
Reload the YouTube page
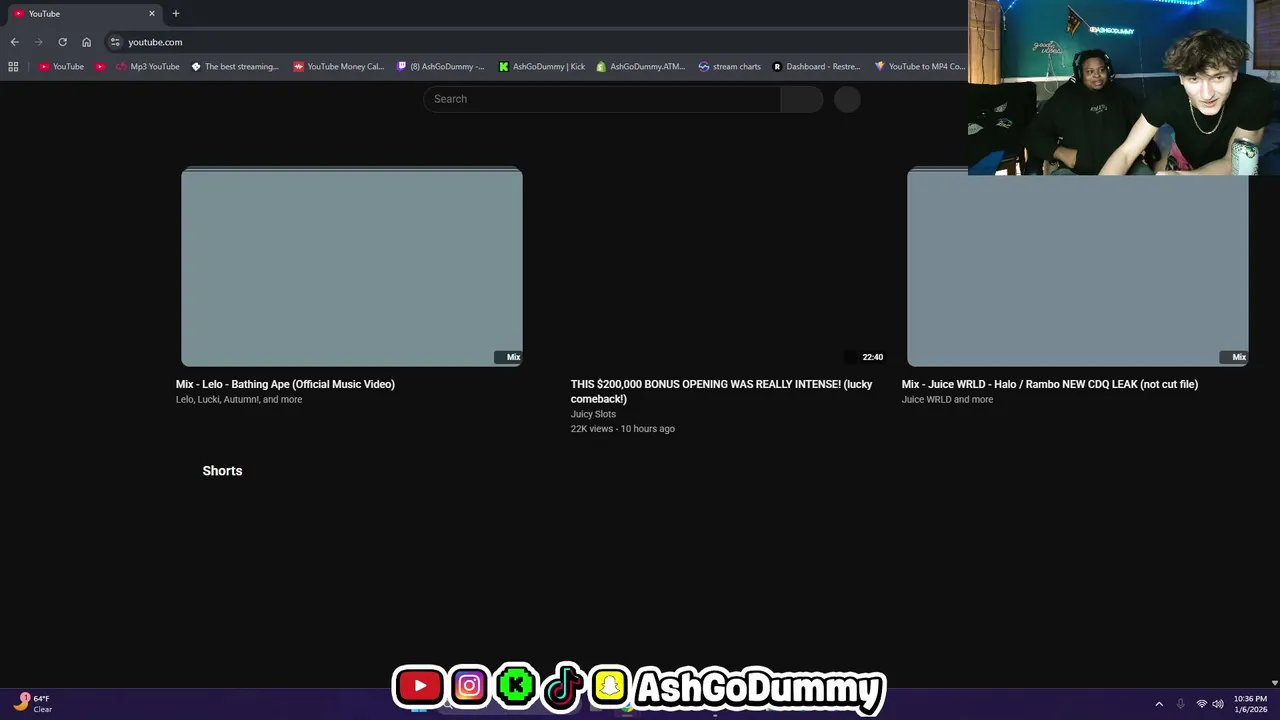pos(62,42)
